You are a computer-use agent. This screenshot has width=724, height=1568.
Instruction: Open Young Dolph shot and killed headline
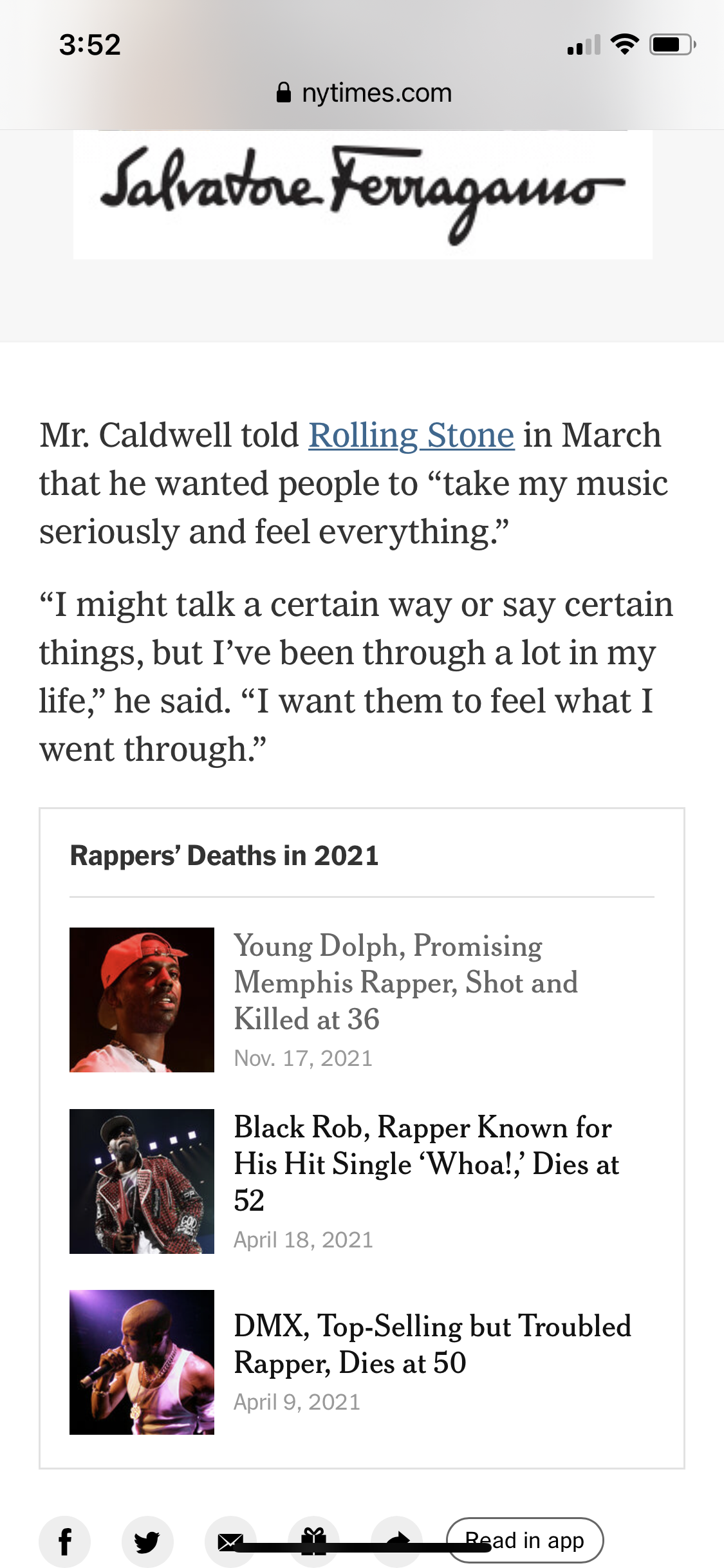(405, 982)
